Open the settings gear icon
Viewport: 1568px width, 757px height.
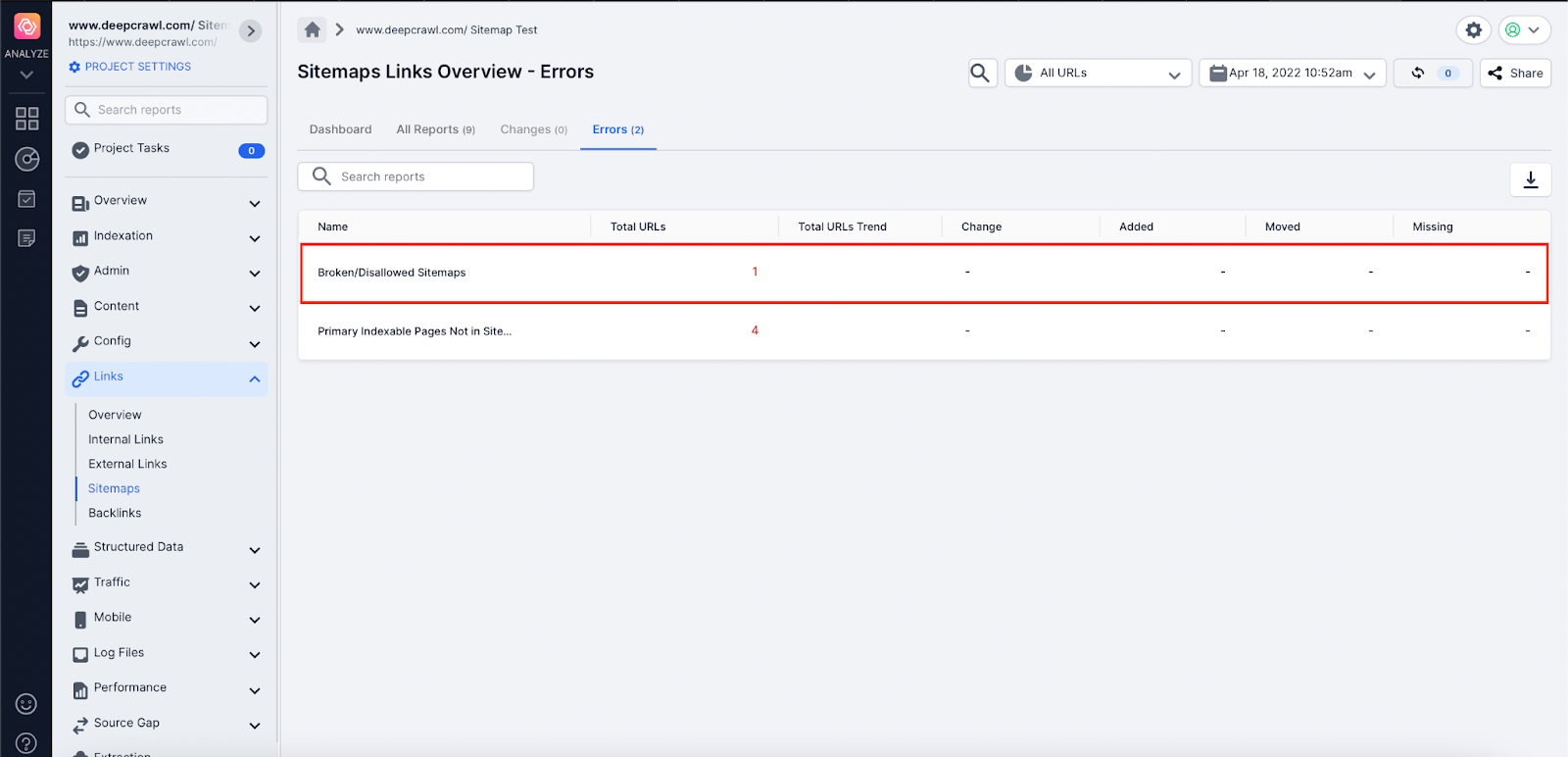coord(1473,30)
